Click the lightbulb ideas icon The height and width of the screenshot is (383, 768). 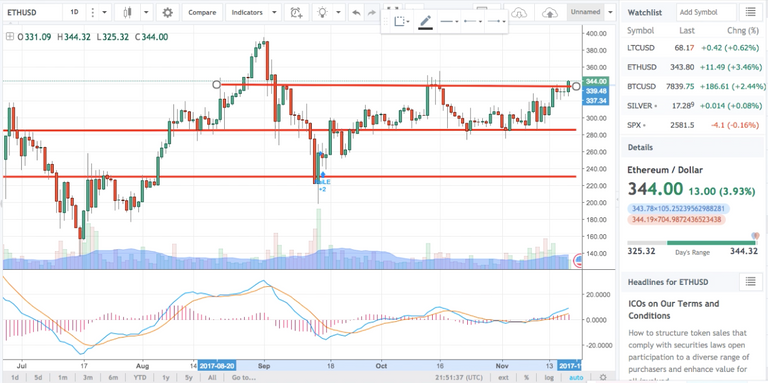coord(322,12)
